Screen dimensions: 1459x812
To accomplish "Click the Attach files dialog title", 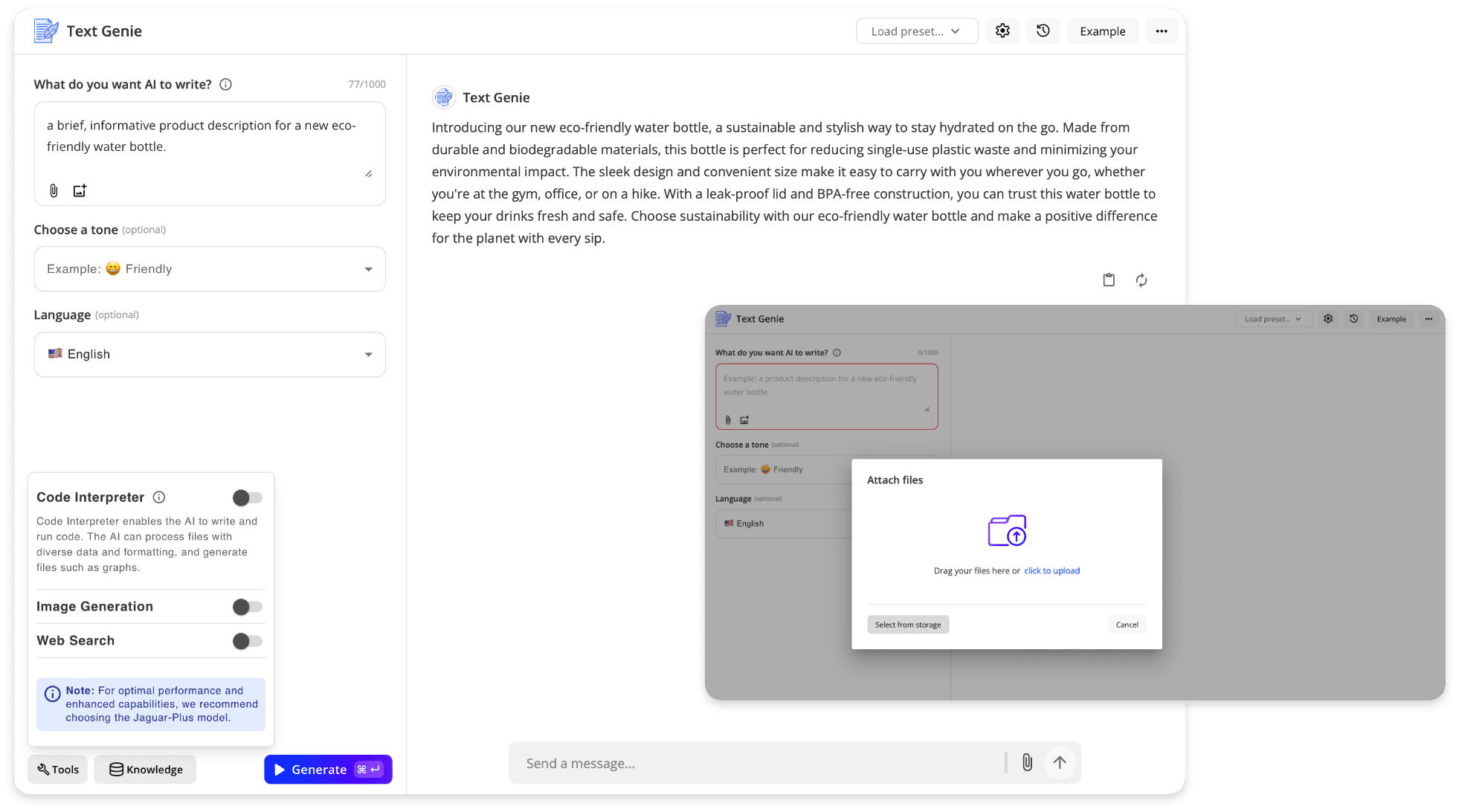I will pos(895,480).
